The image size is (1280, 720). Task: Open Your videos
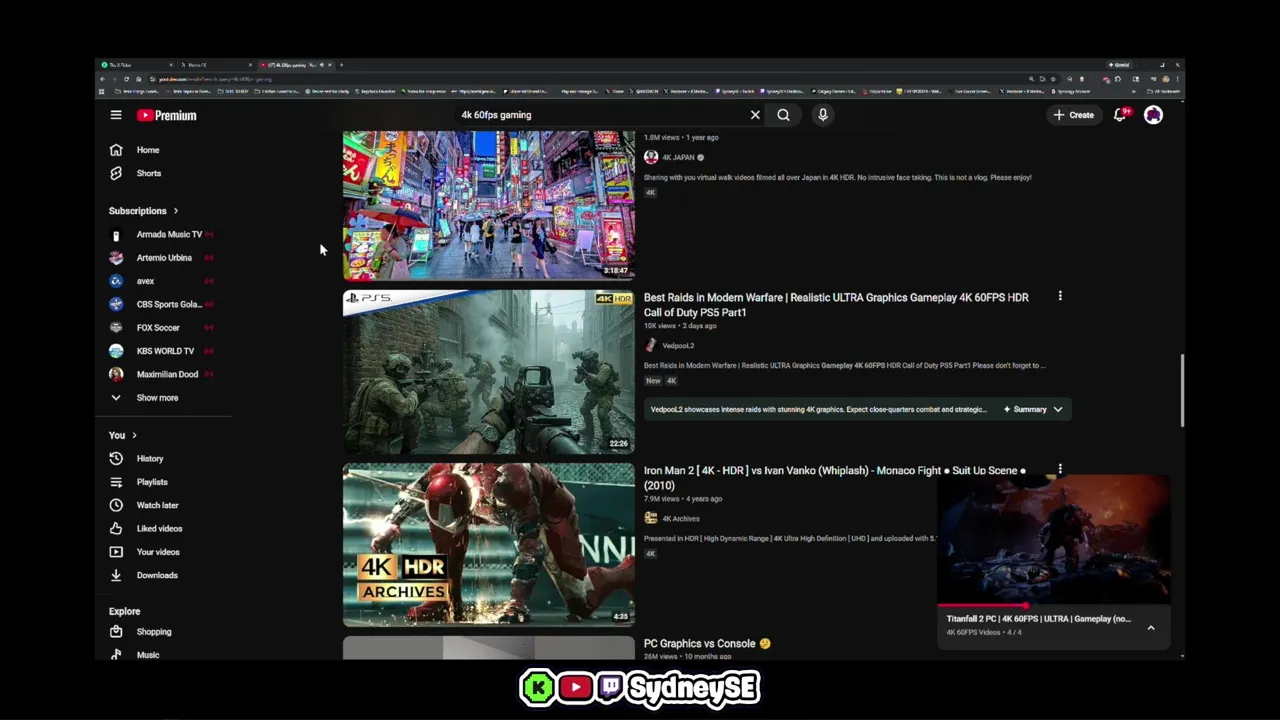158,552
